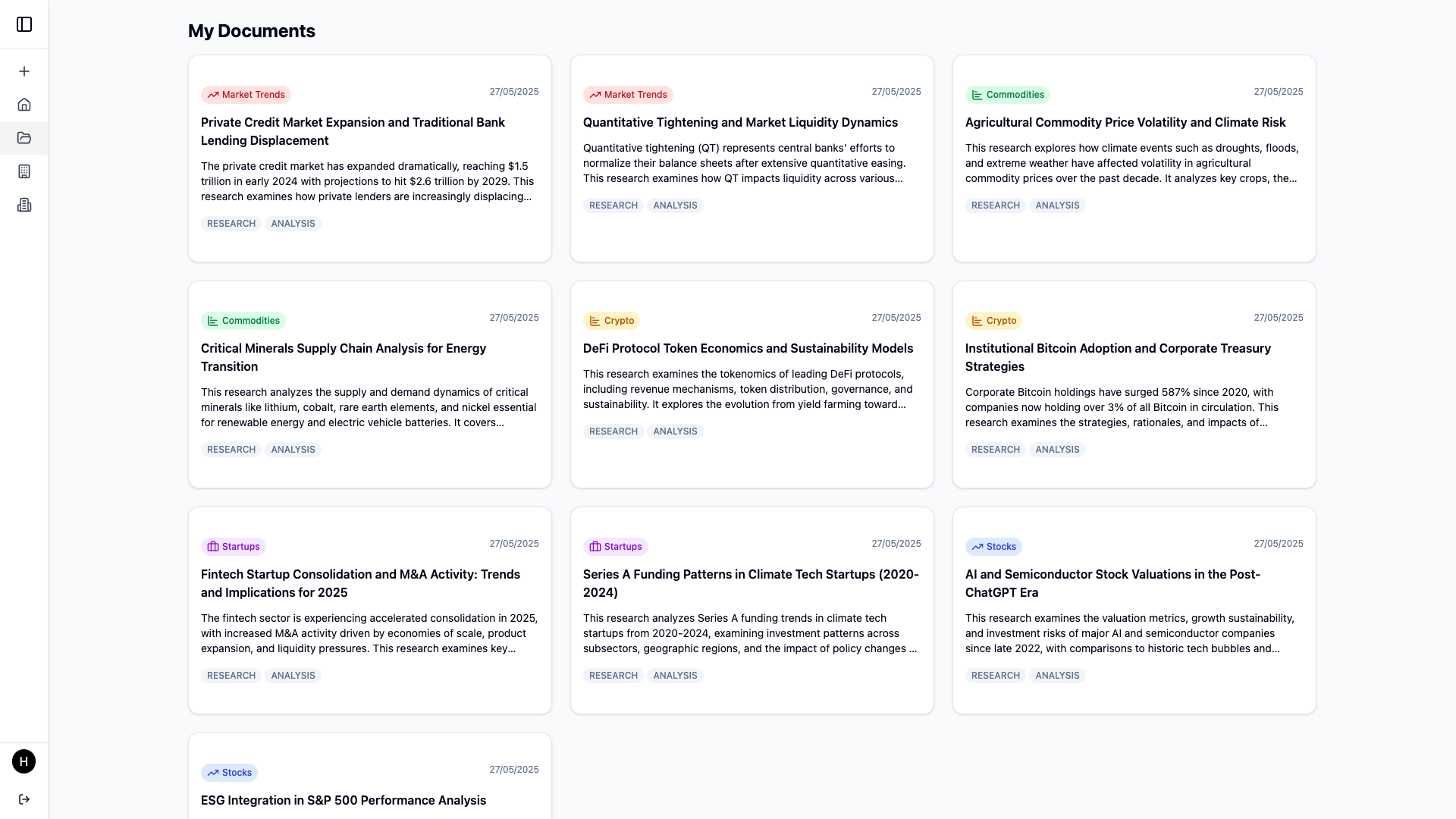
Task: Click the logout arrow icon
Action: pyautogui.click(x=24, y=799)
